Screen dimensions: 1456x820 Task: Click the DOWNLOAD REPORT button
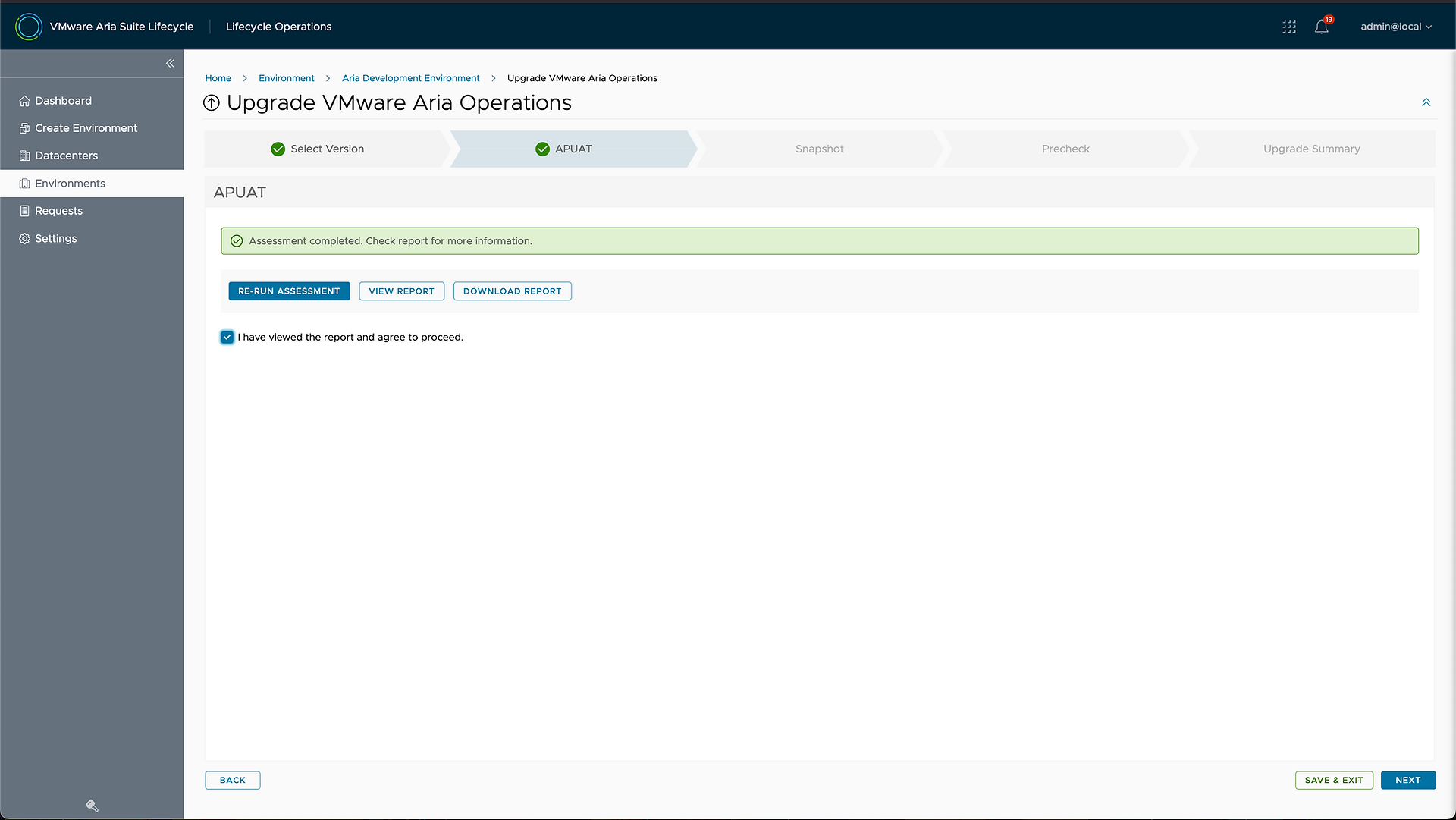pos(513,291)
